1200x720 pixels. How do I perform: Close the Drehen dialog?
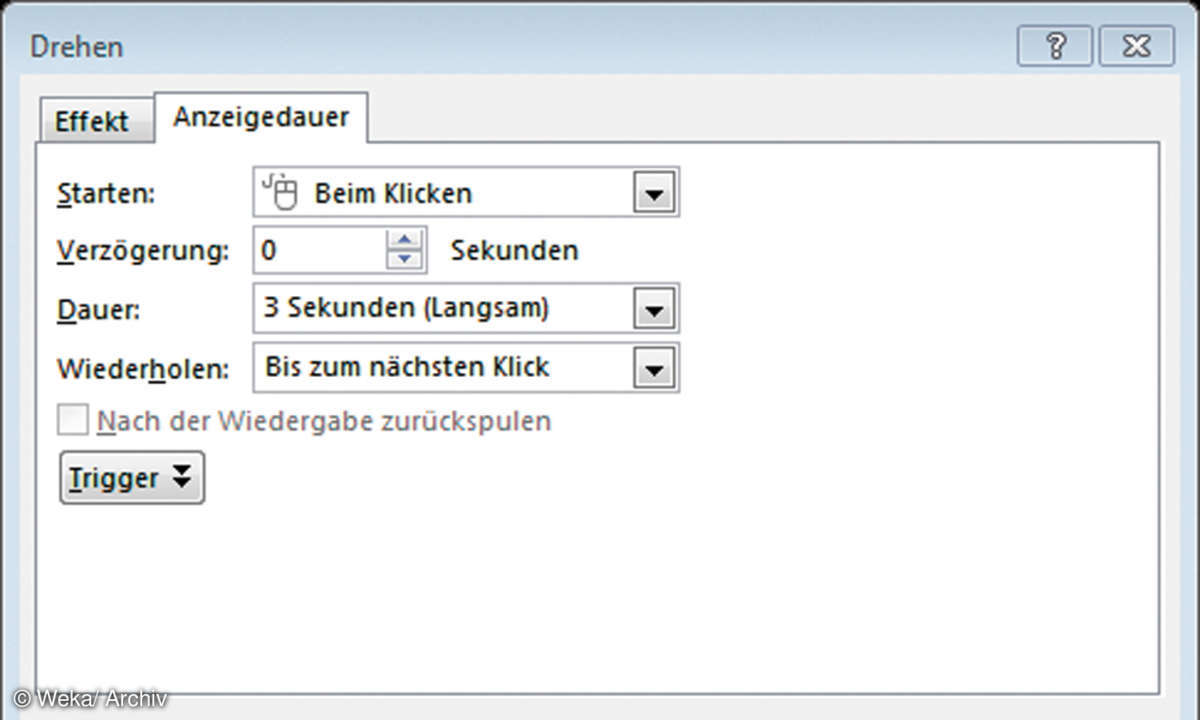pyautogui.click(x=1136, y=47)
